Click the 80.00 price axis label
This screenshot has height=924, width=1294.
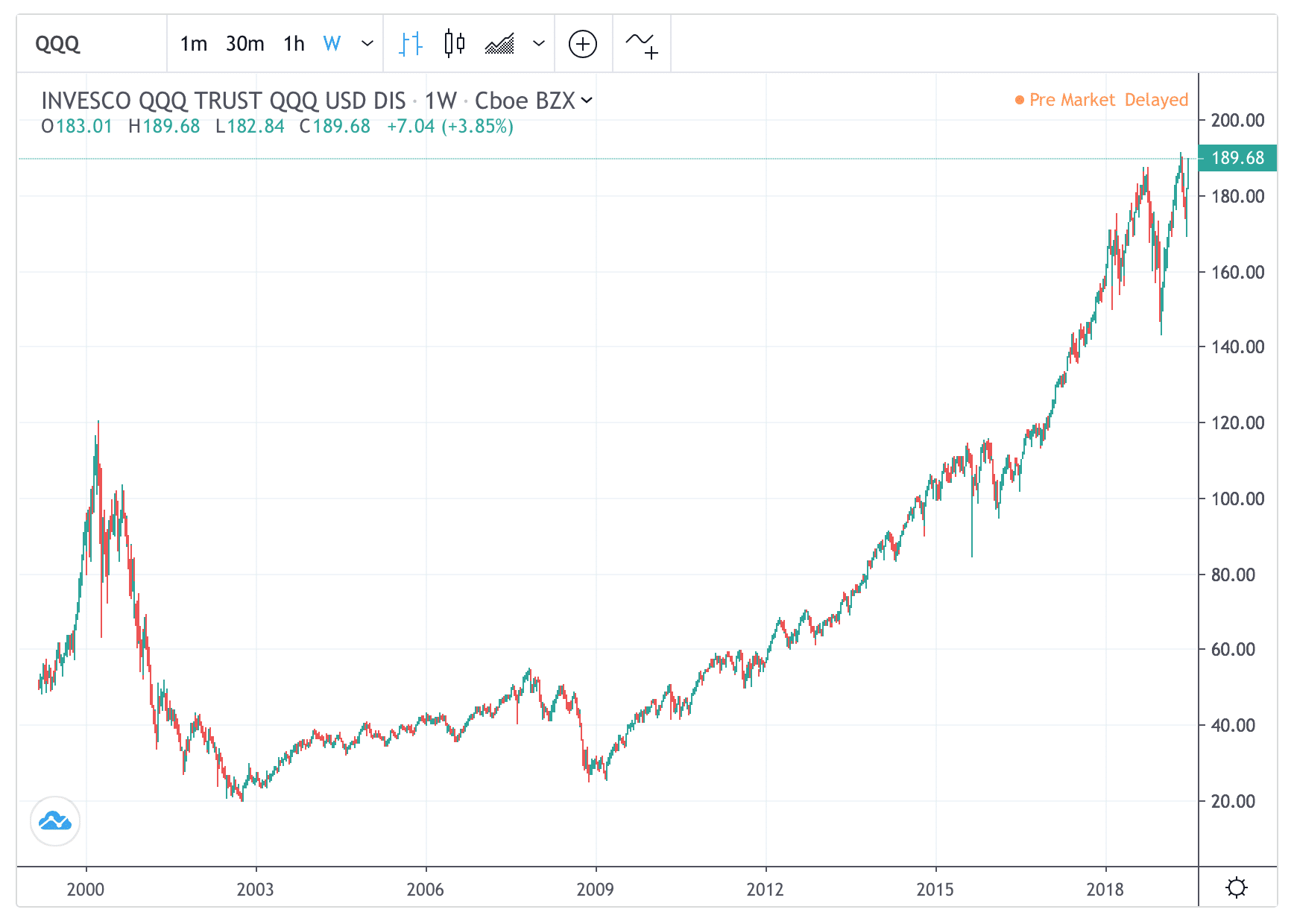tap(1233, 575)
